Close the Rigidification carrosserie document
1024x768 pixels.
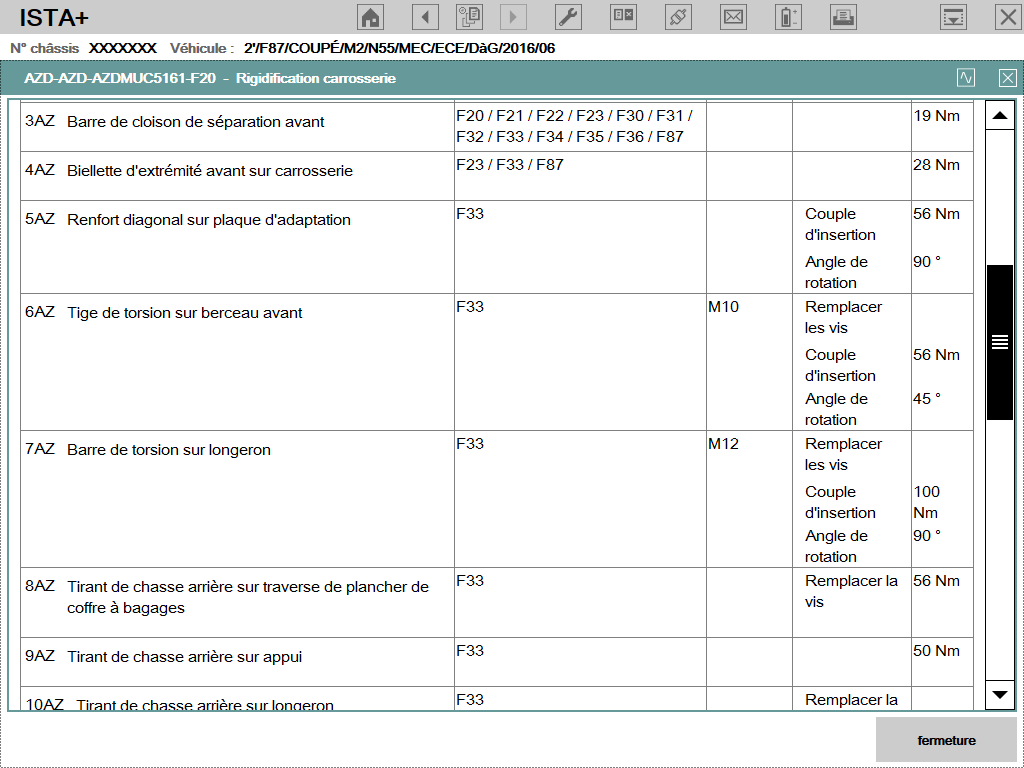[x=1008, y=78]
